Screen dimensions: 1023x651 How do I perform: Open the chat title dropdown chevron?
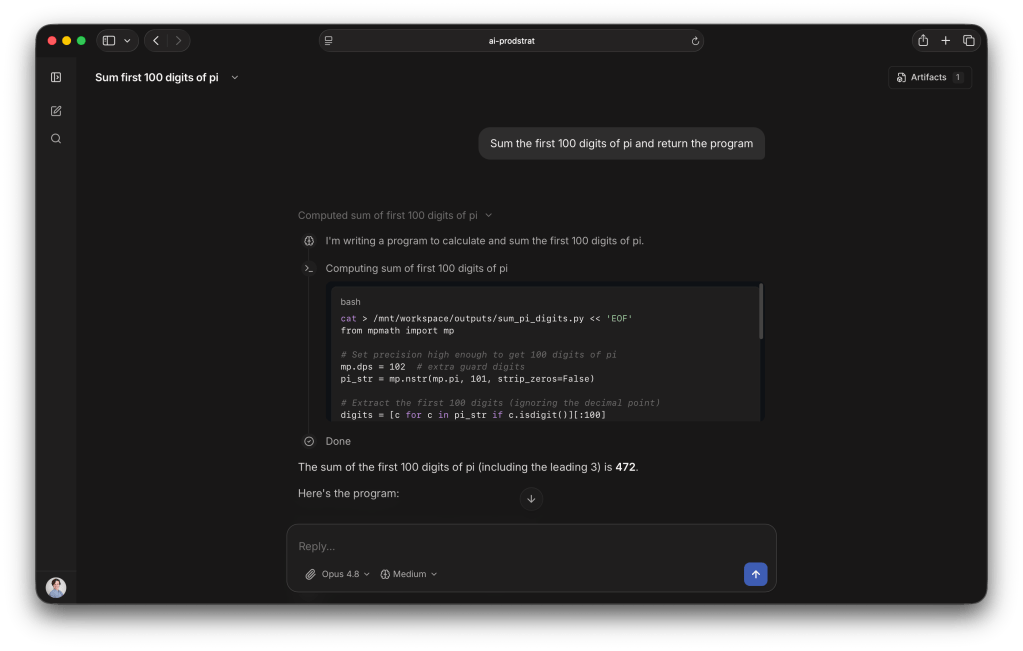click(235, 78)
